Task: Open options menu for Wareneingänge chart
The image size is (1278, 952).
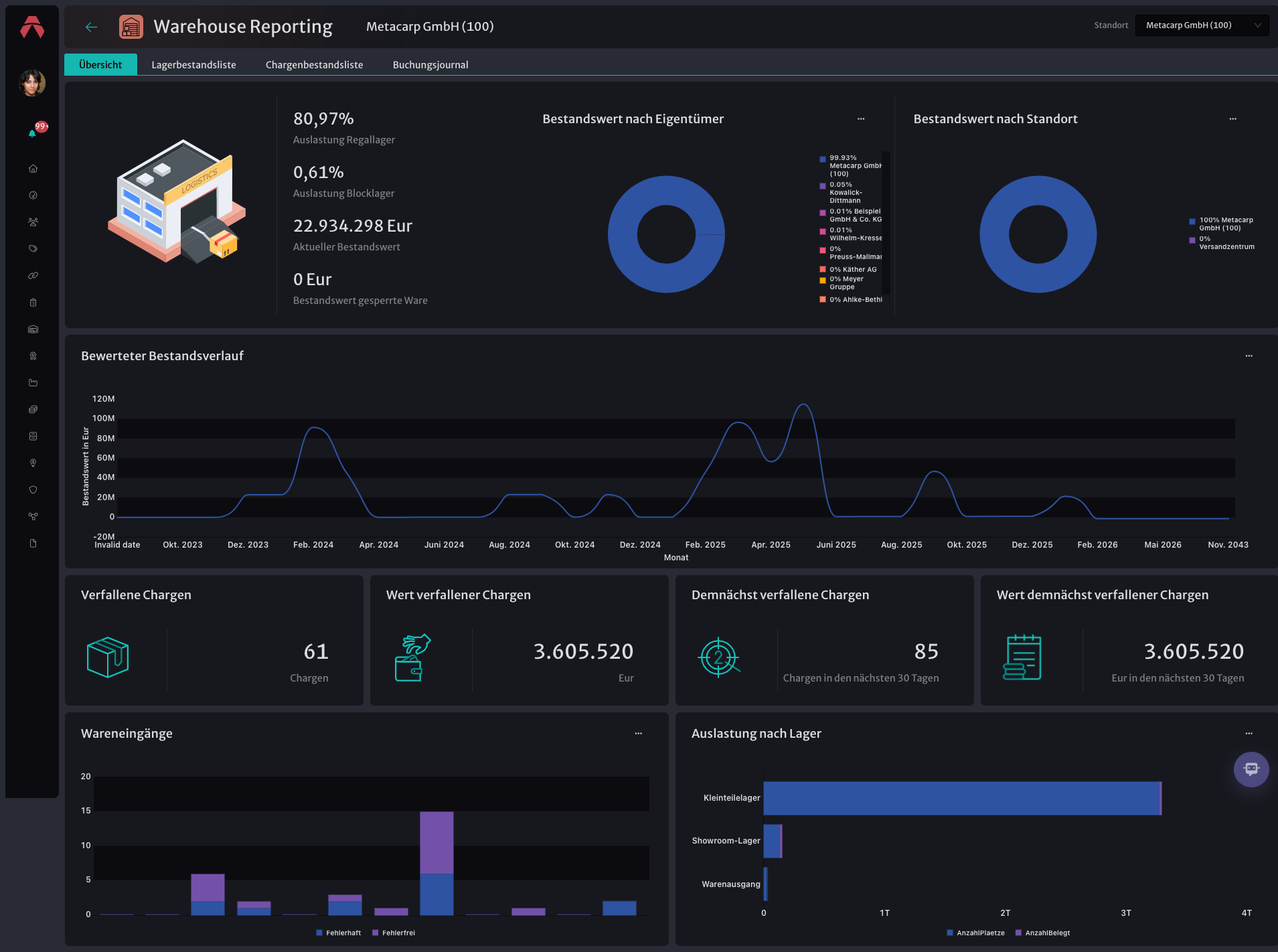Action: click(639, 734)
